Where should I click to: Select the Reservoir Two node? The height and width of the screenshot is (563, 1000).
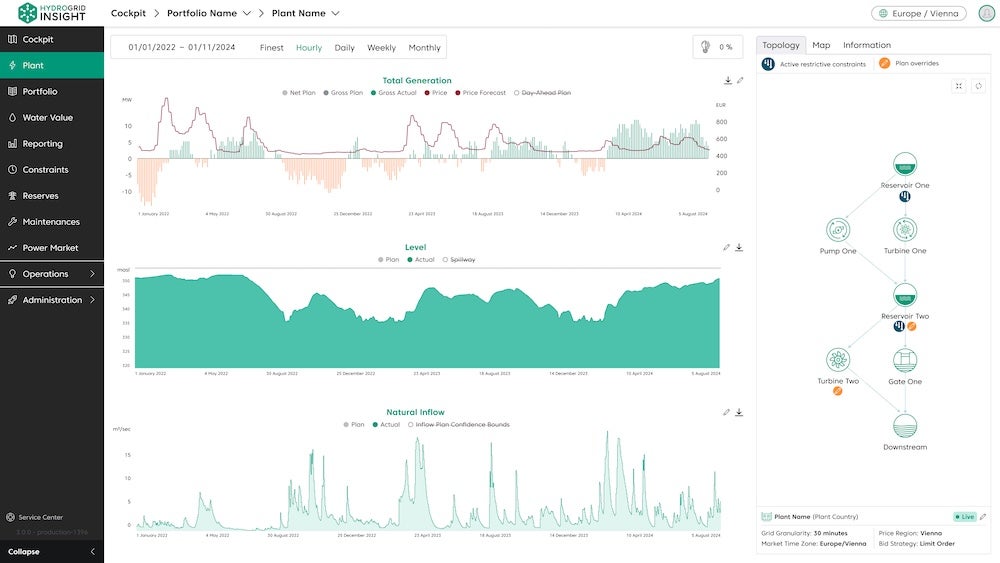coord(905,296)
